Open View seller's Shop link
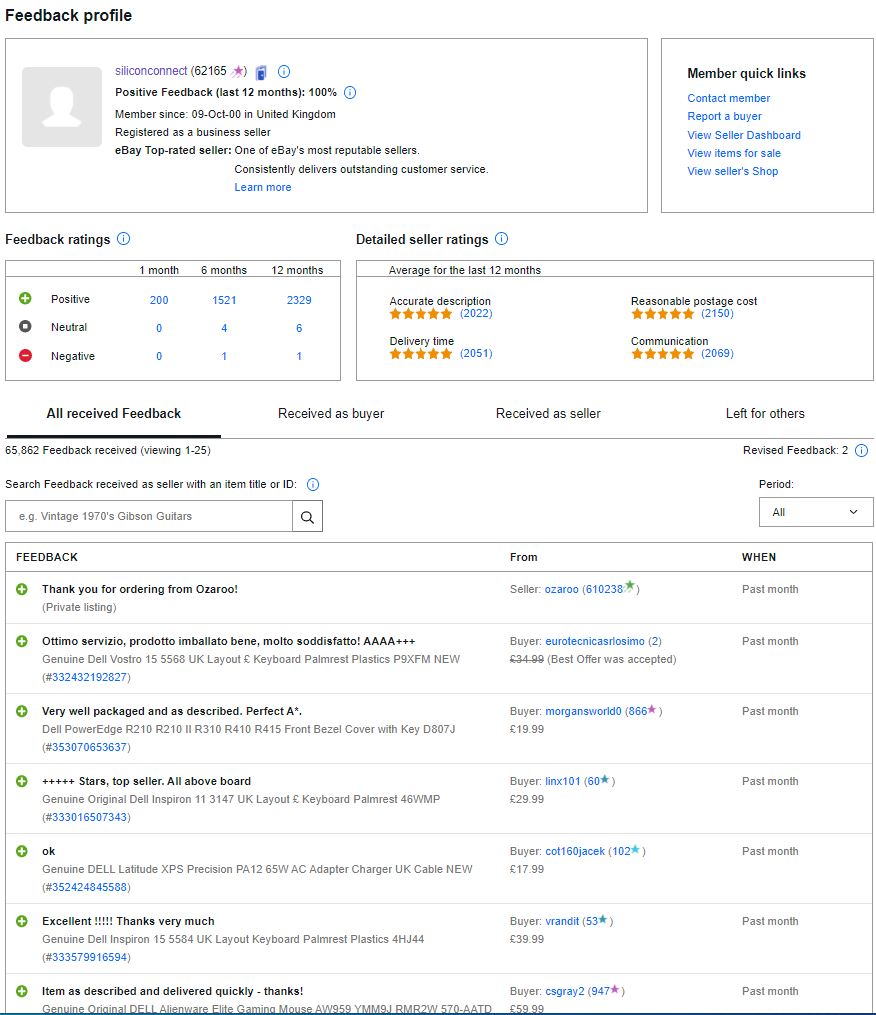Viewport: 876px width, 1015px height. [732, 172]
